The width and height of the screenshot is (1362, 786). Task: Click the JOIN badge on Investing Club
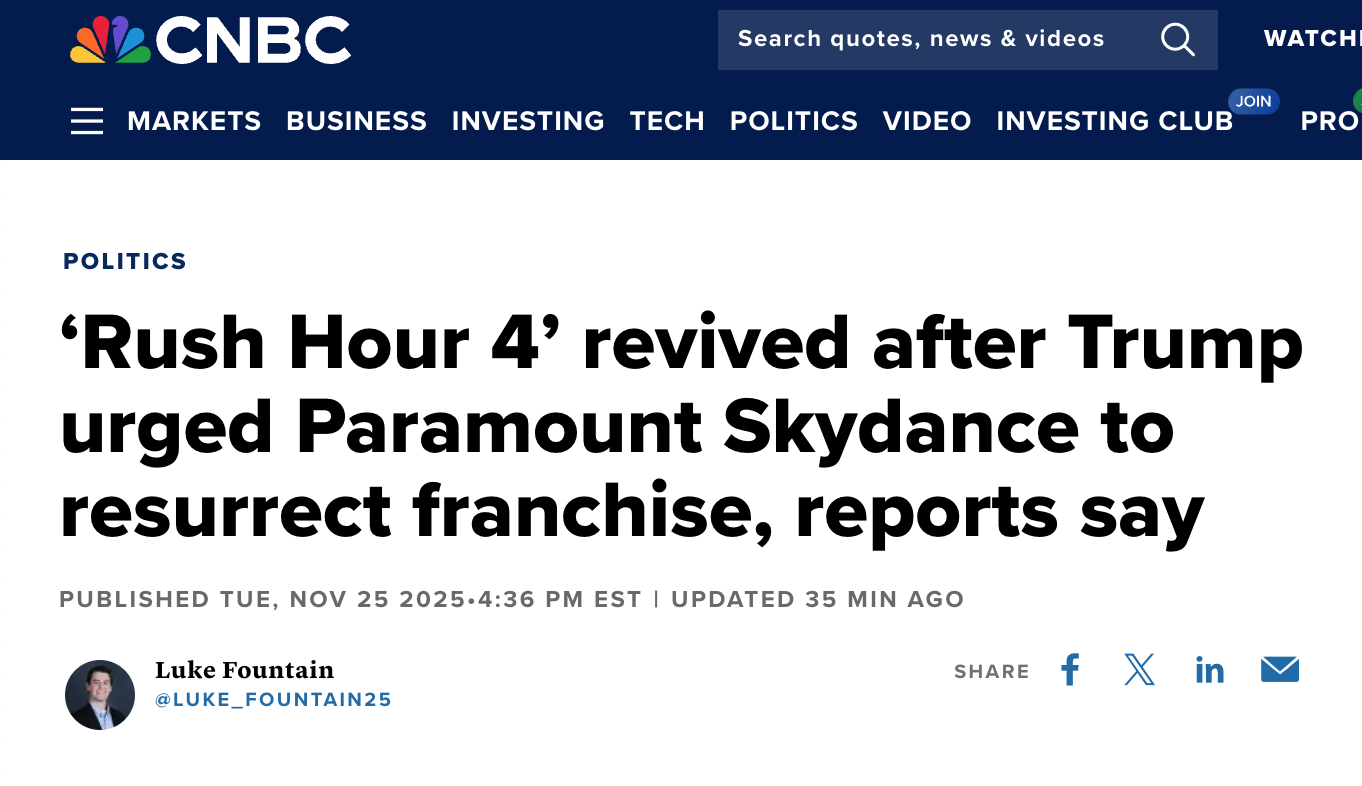tap(1253, 101)
